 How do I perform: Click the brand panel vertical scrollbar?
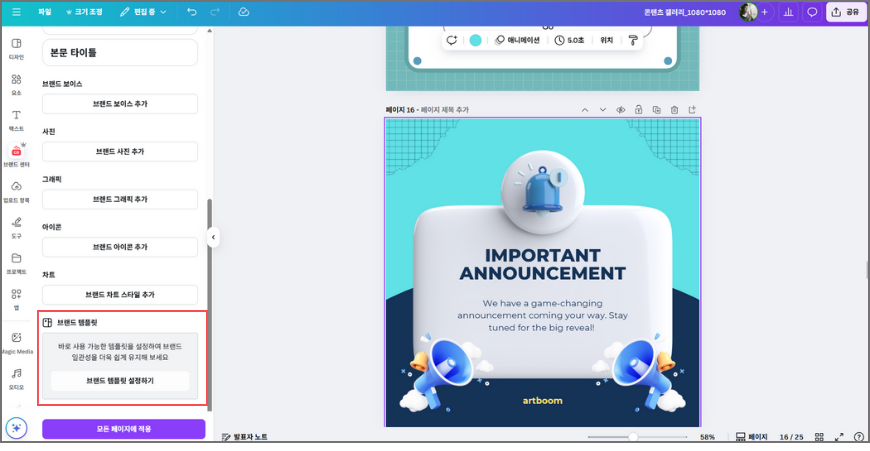(x=209, y=305)
